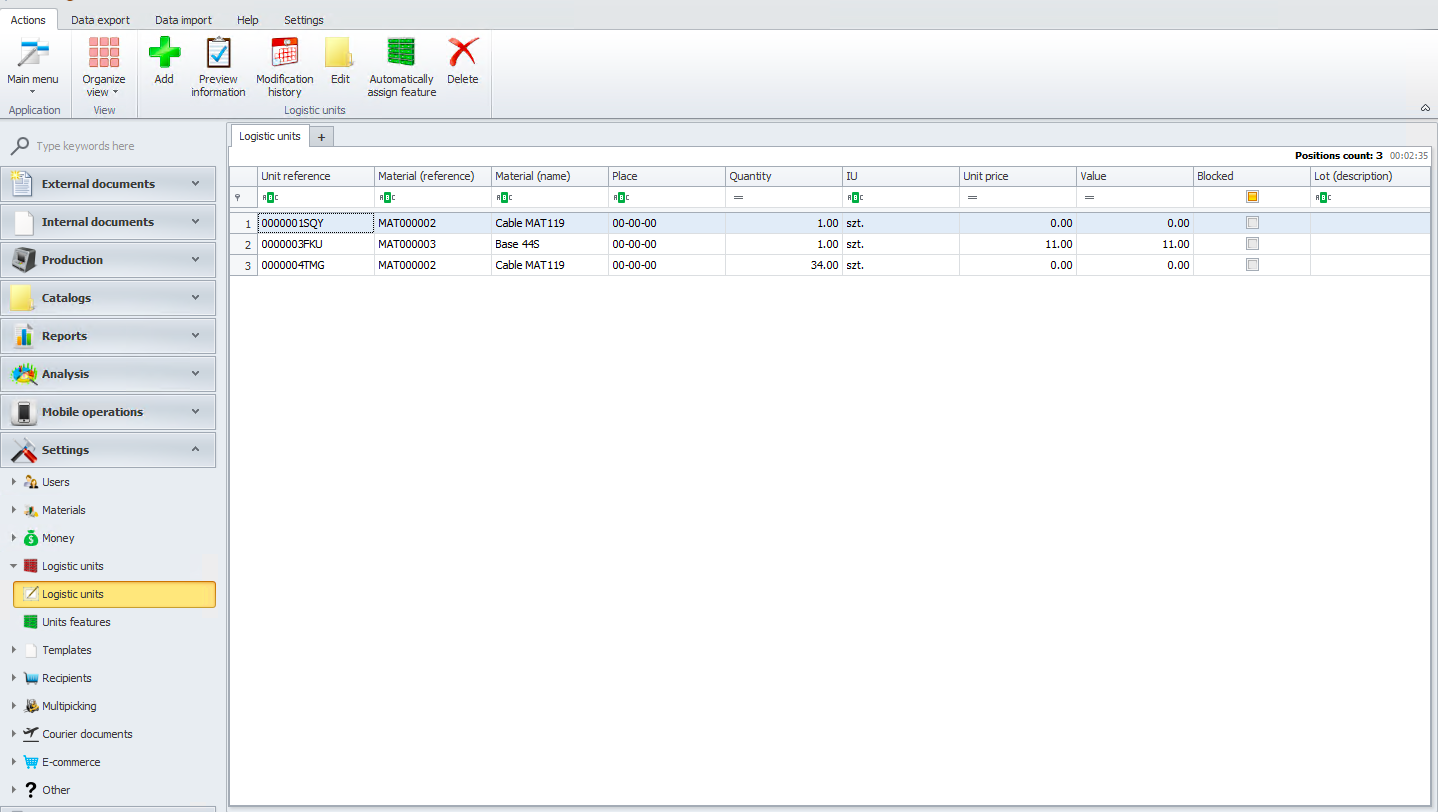This screenshot has height=812, width=1438.
Task: Open the Materials tree item
Action: tap(64, 510)
